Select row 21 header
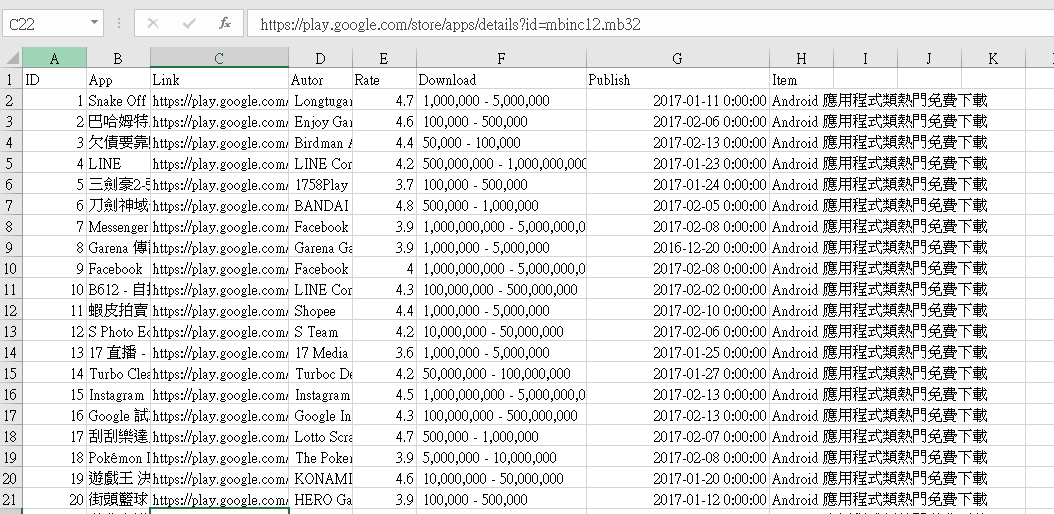Screen dimensions: 1054x514 (x=11, y=499)
